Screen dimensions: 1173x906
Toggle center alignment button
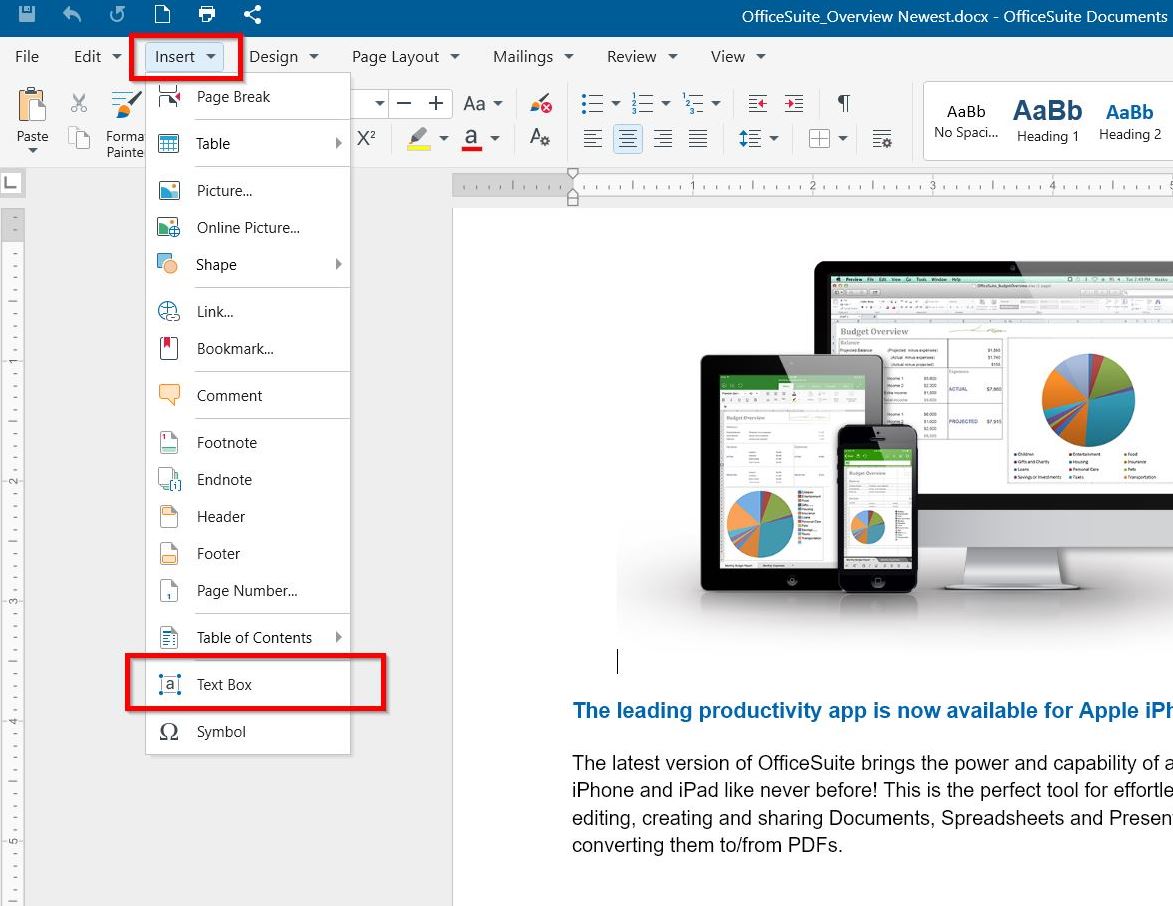click(x=628, y=138)
